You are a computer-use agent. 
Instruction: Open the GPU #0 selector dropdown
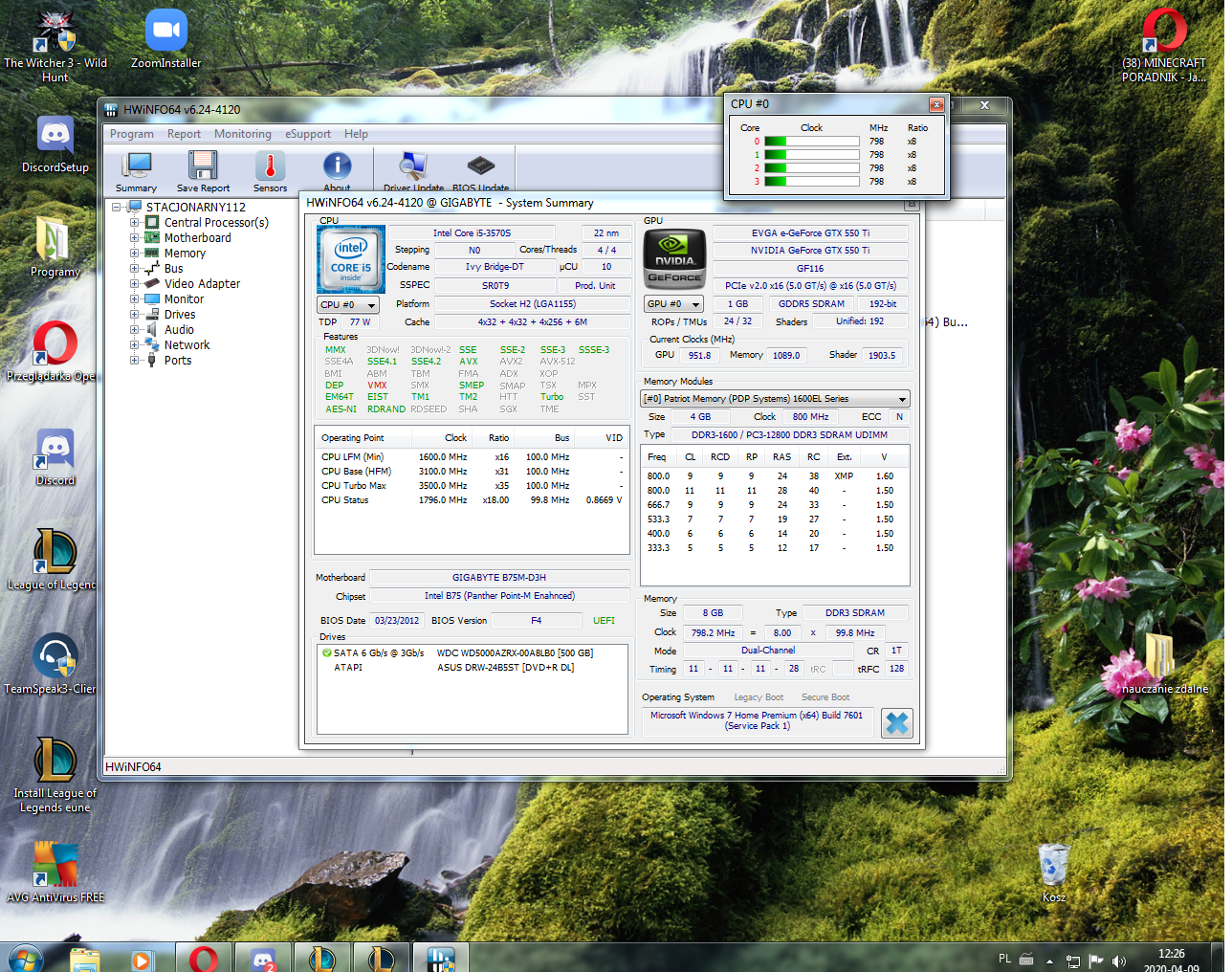[x=674, y=303]
